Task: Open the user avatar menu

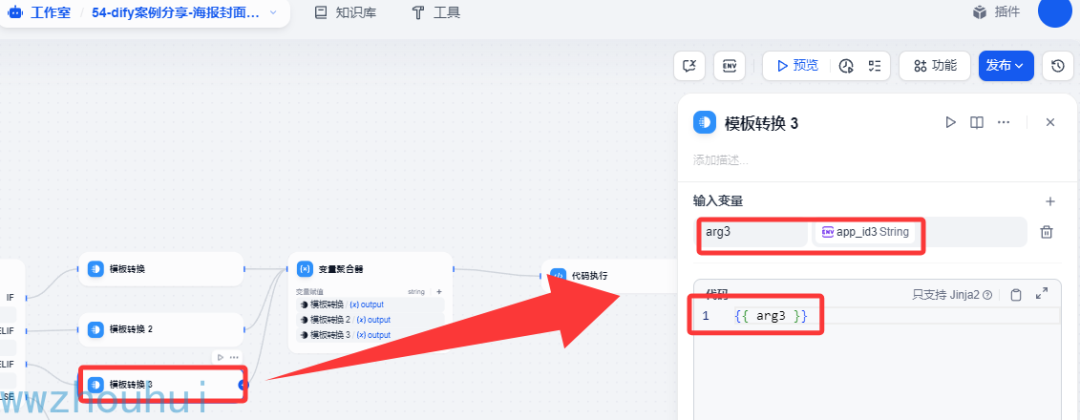Action: click(x=1054, y=12)
